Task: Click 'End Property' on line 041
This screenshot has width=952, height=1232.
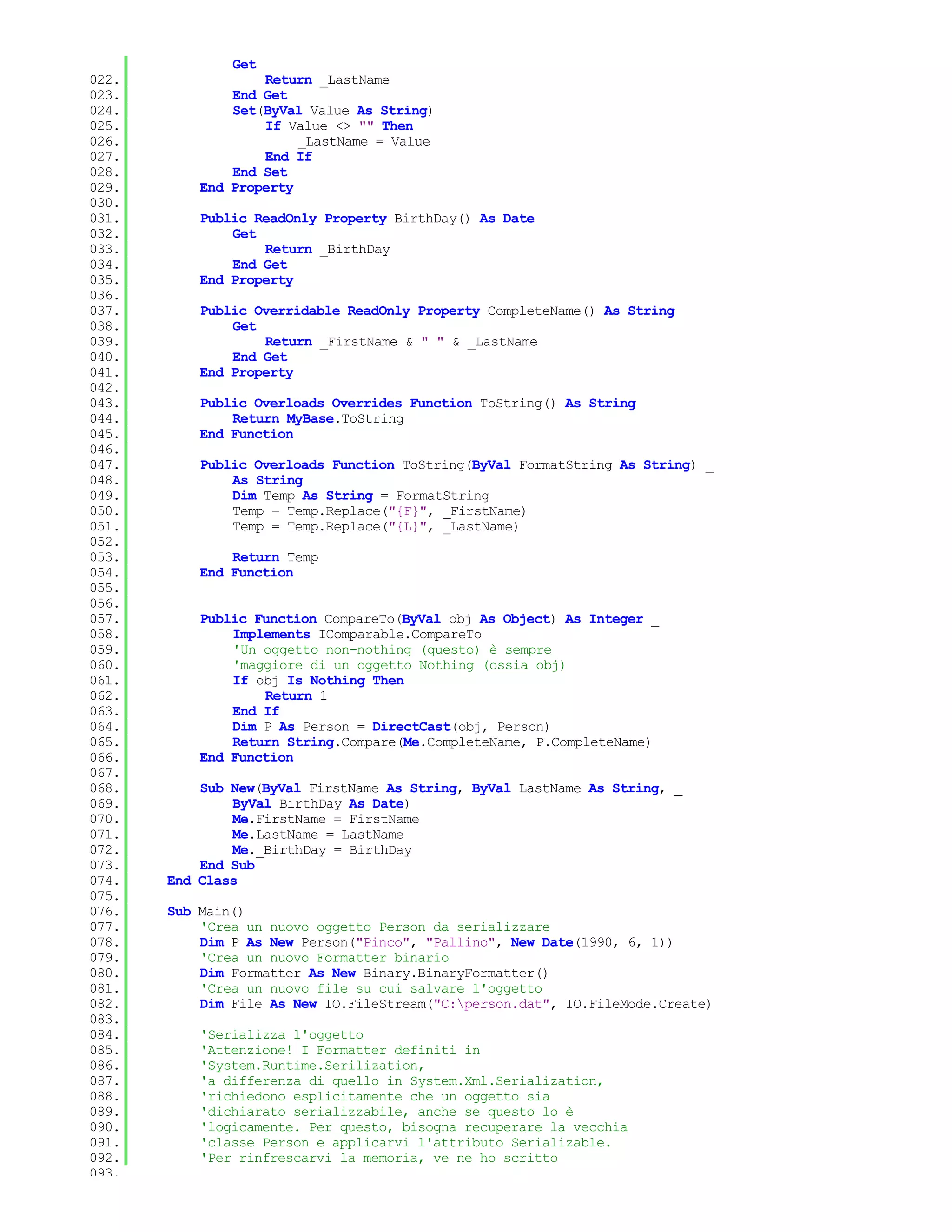Action: (246, 373)
